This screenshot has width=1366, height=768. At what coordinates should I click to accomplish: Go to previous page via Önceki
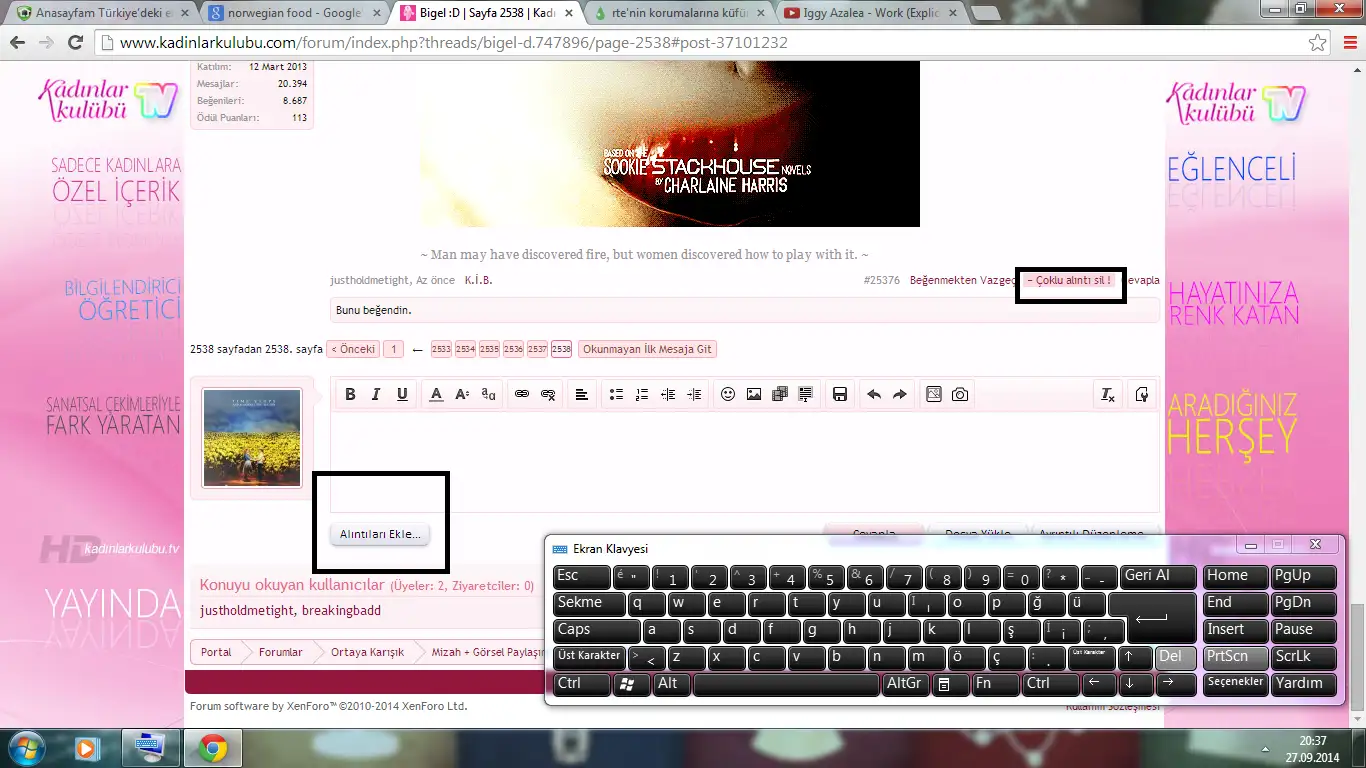pyautogui.click(x=353, y=349)
